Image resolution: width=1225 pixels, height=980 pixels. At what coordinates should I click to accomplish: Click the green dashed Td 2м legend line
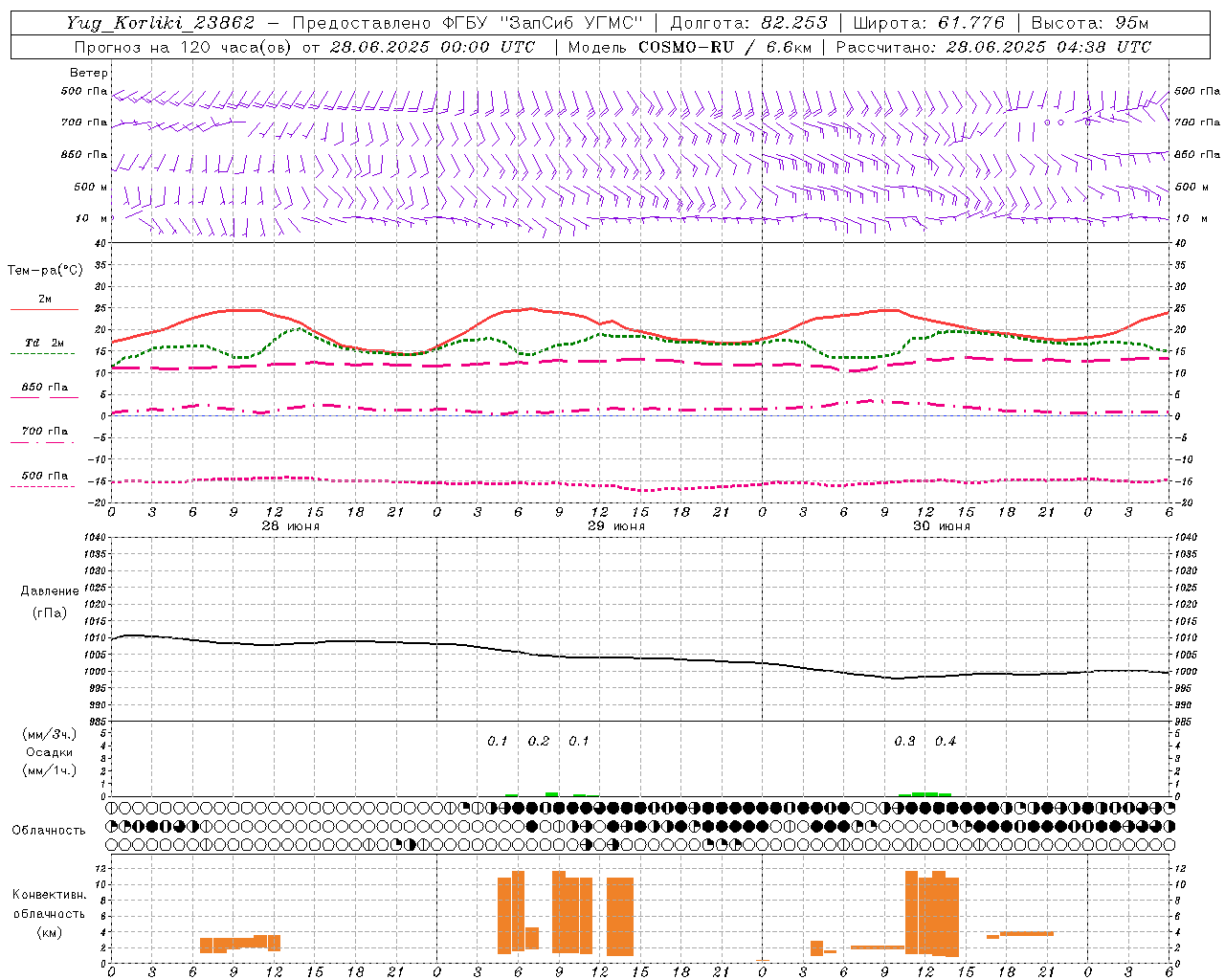tap(42, 354)
